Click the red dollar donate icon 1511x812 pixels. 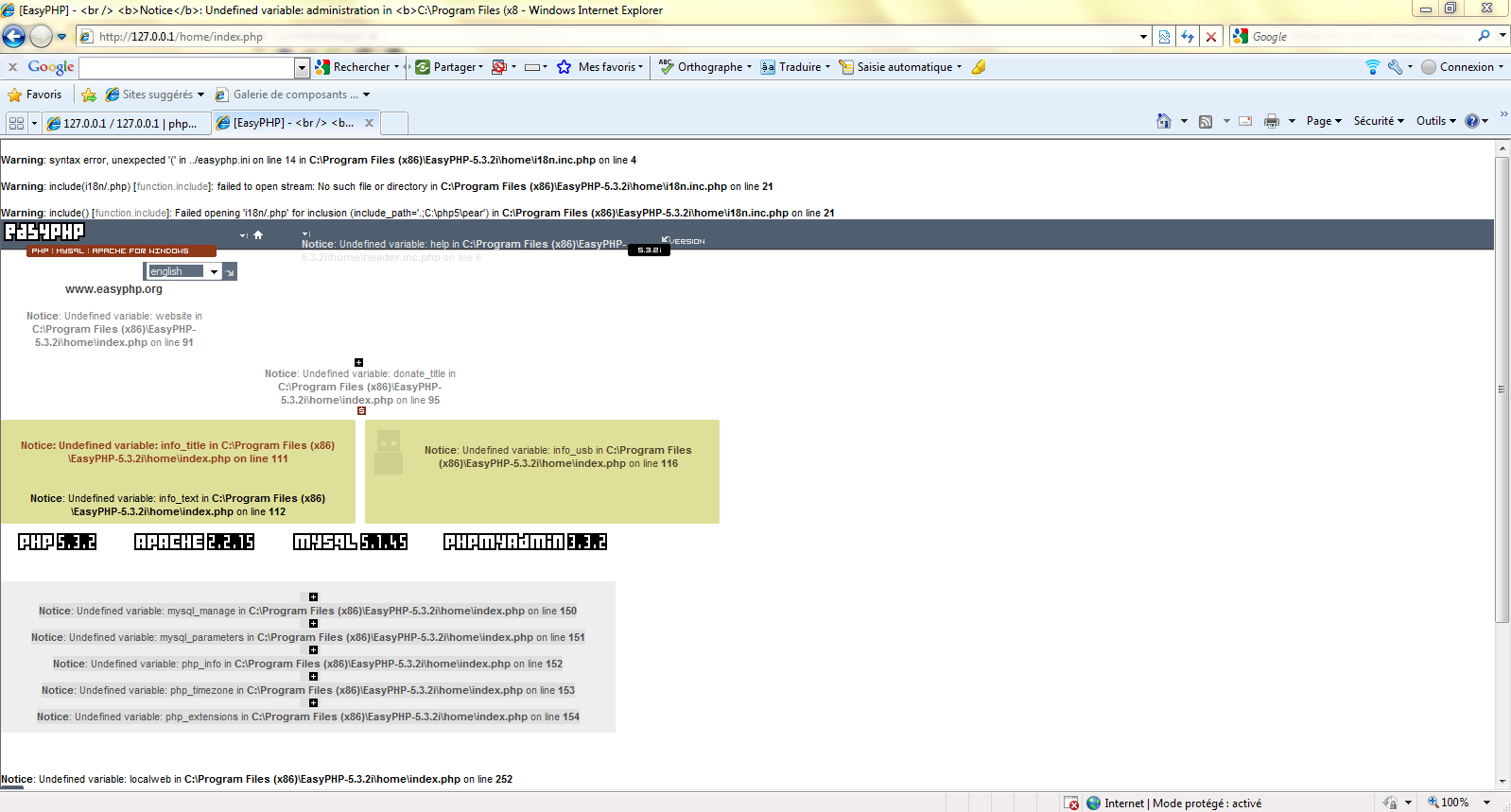pyautogui.click(x=361, y=411)
